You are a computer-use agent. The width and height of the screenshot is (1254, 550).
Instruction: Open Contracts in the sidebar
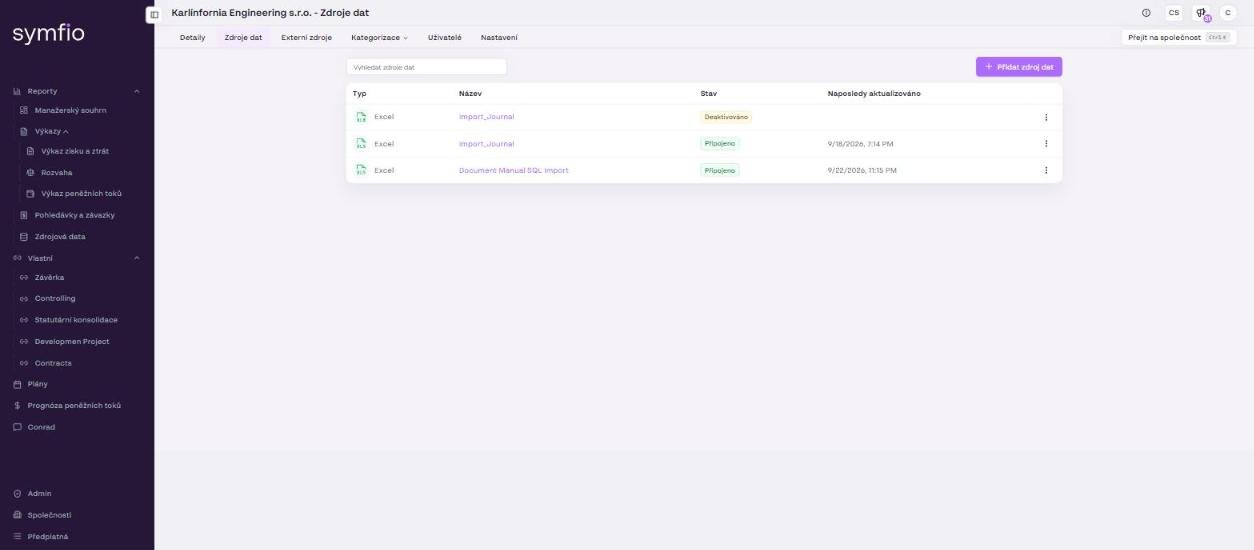(53, 363)
